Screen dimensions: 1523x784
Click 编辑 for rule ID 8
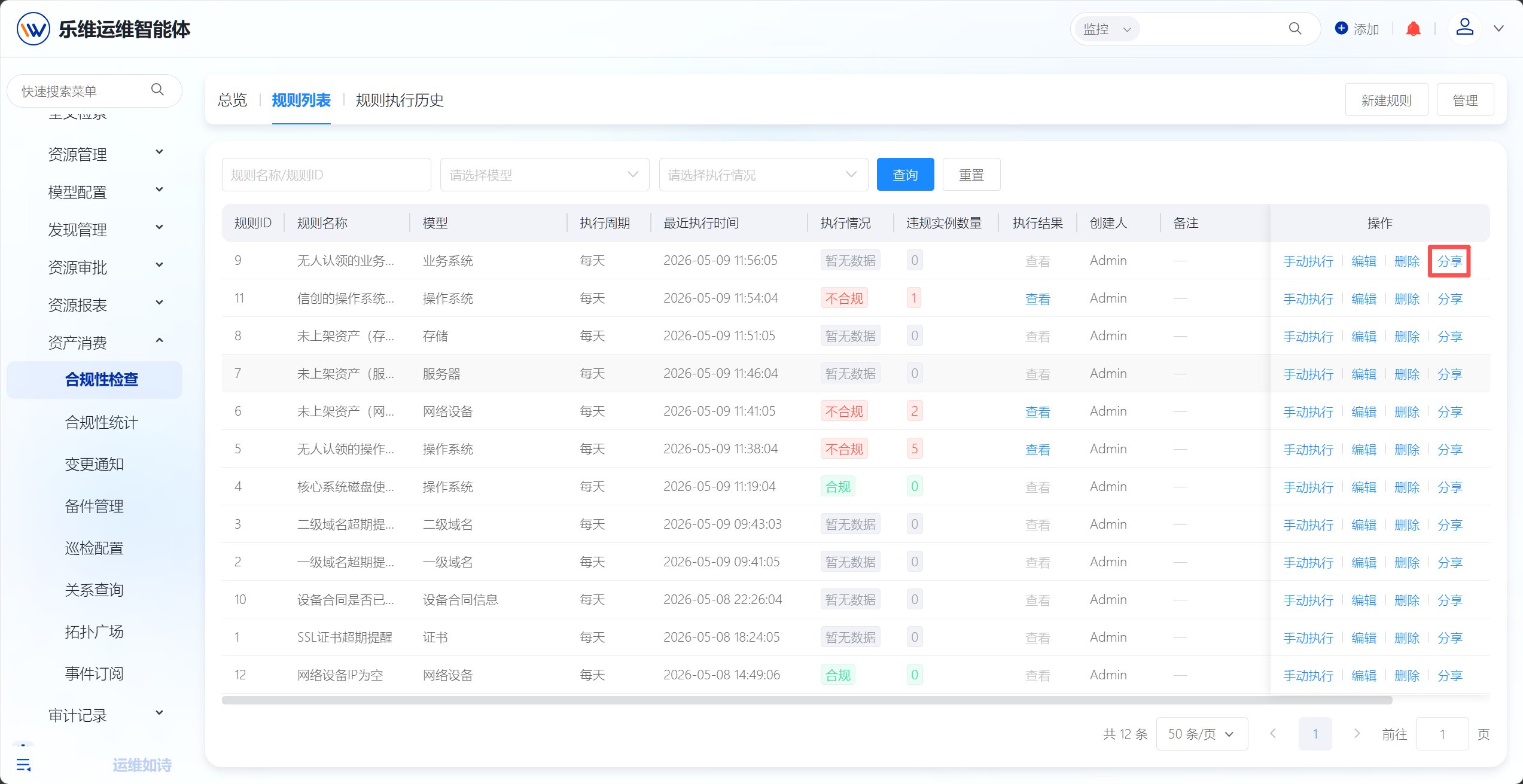(x=1364, y=337)
